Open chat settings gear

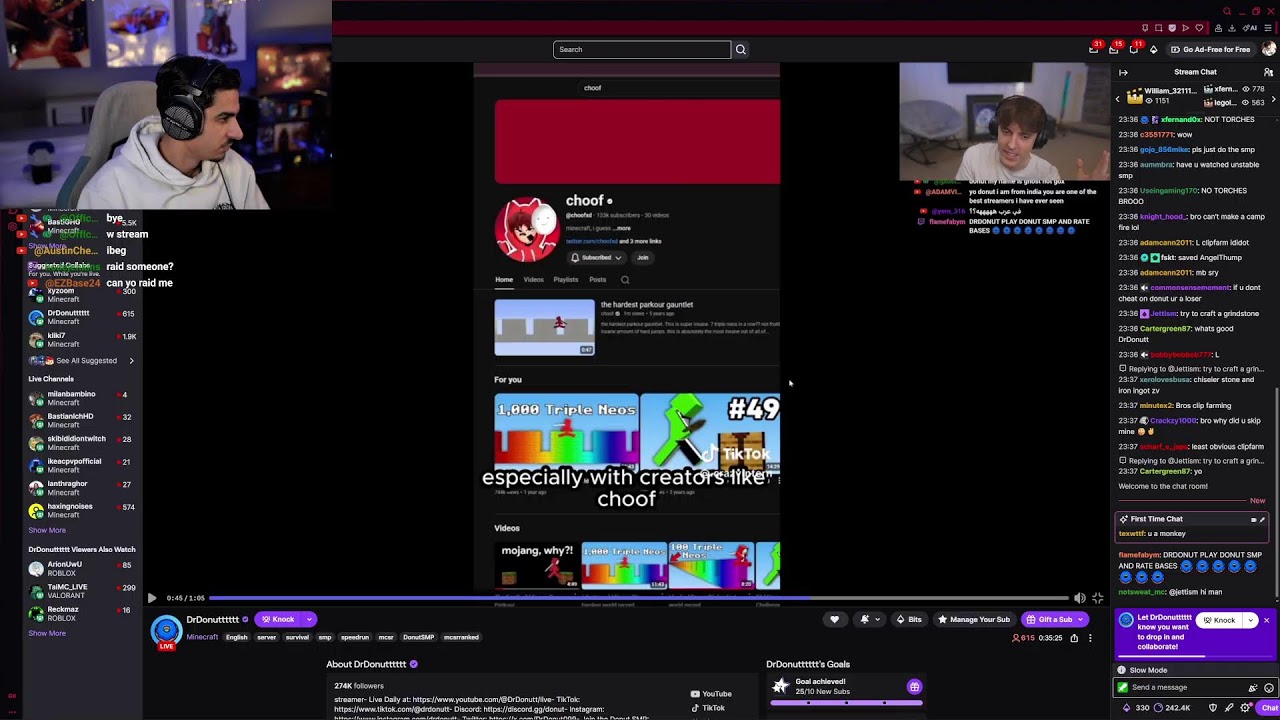(1246, 708)
